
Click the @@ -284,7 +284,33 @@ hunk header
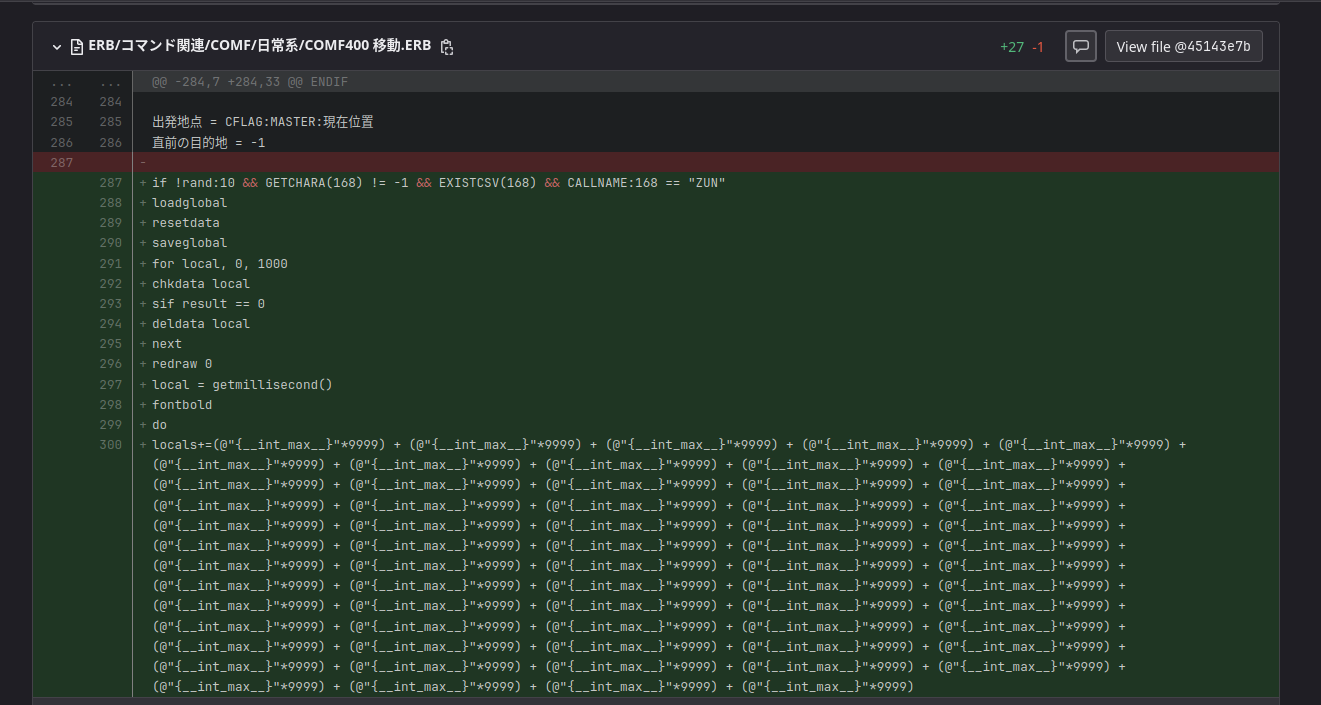pyautogui.click(x=250, y=82)
